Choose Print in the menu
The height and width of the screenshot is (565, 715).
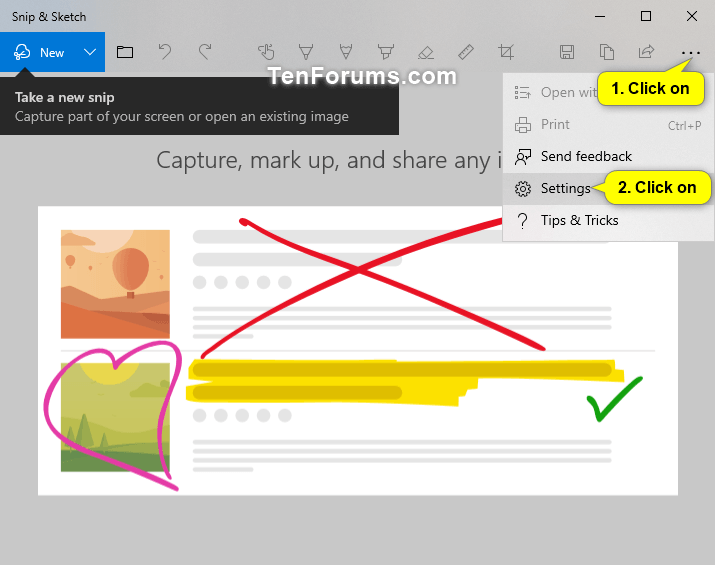coord(608,124)
